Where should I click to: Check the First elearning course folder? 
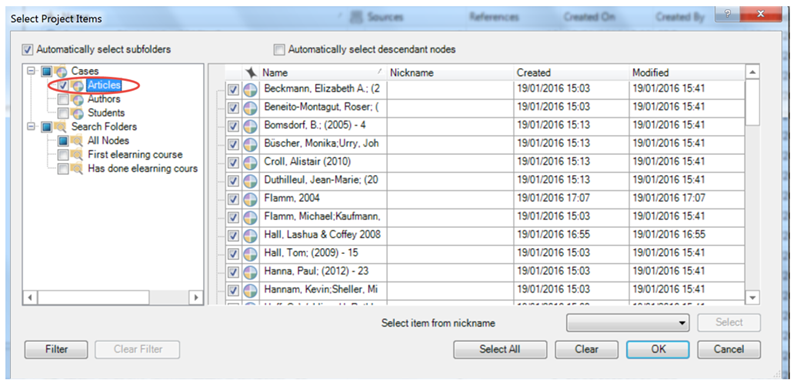pos(63,155)
